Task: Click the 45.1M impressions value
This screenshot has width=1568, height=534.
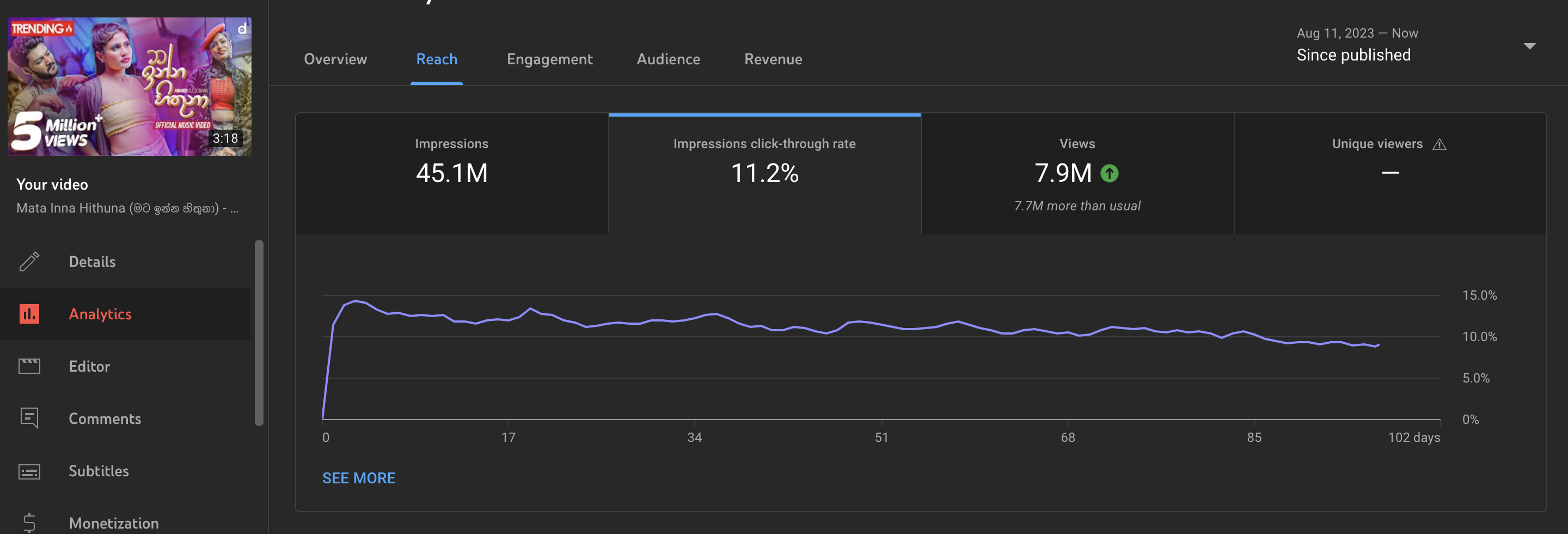Action: click(452, 173)
